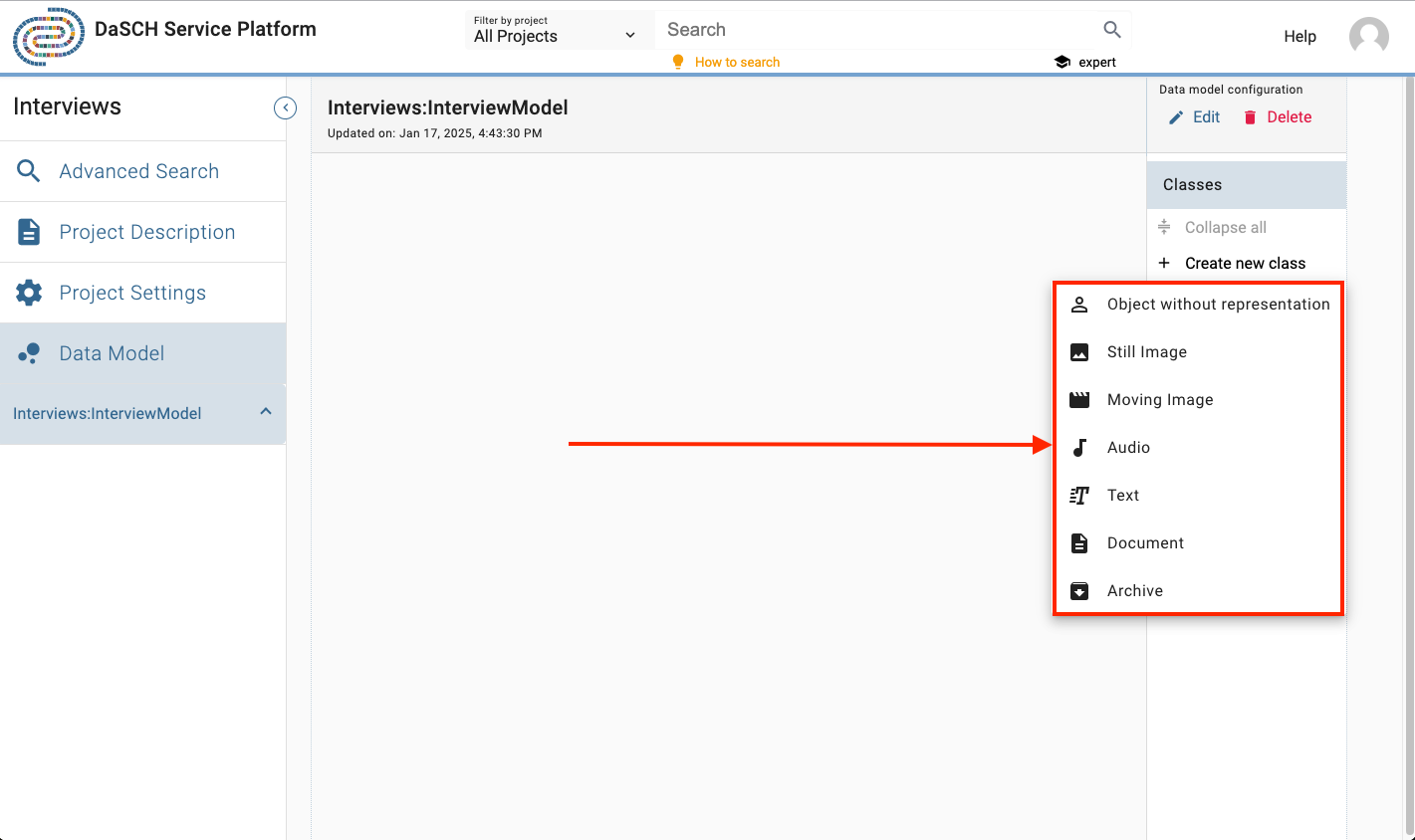The image size is (1415, 840).
Task: Click into the Search input field
Action: pyautogui.click(x=876, y=30)
